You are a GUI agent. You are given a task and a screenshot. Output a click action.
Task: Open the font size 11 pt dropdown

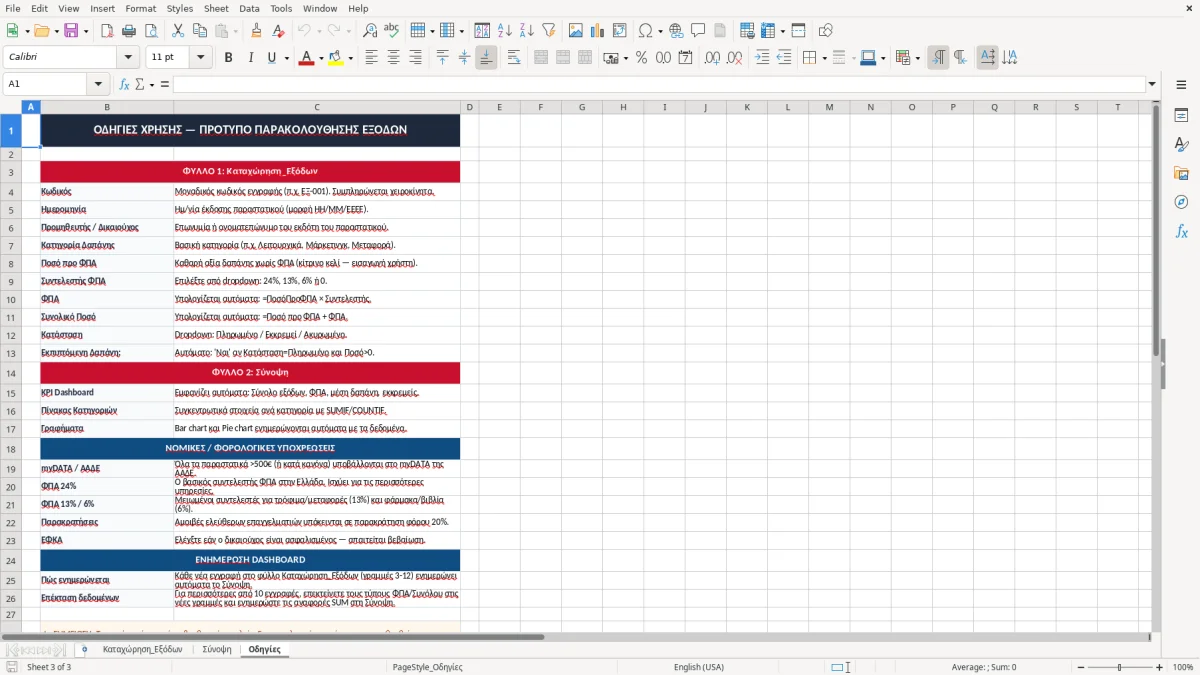(201, 58)
